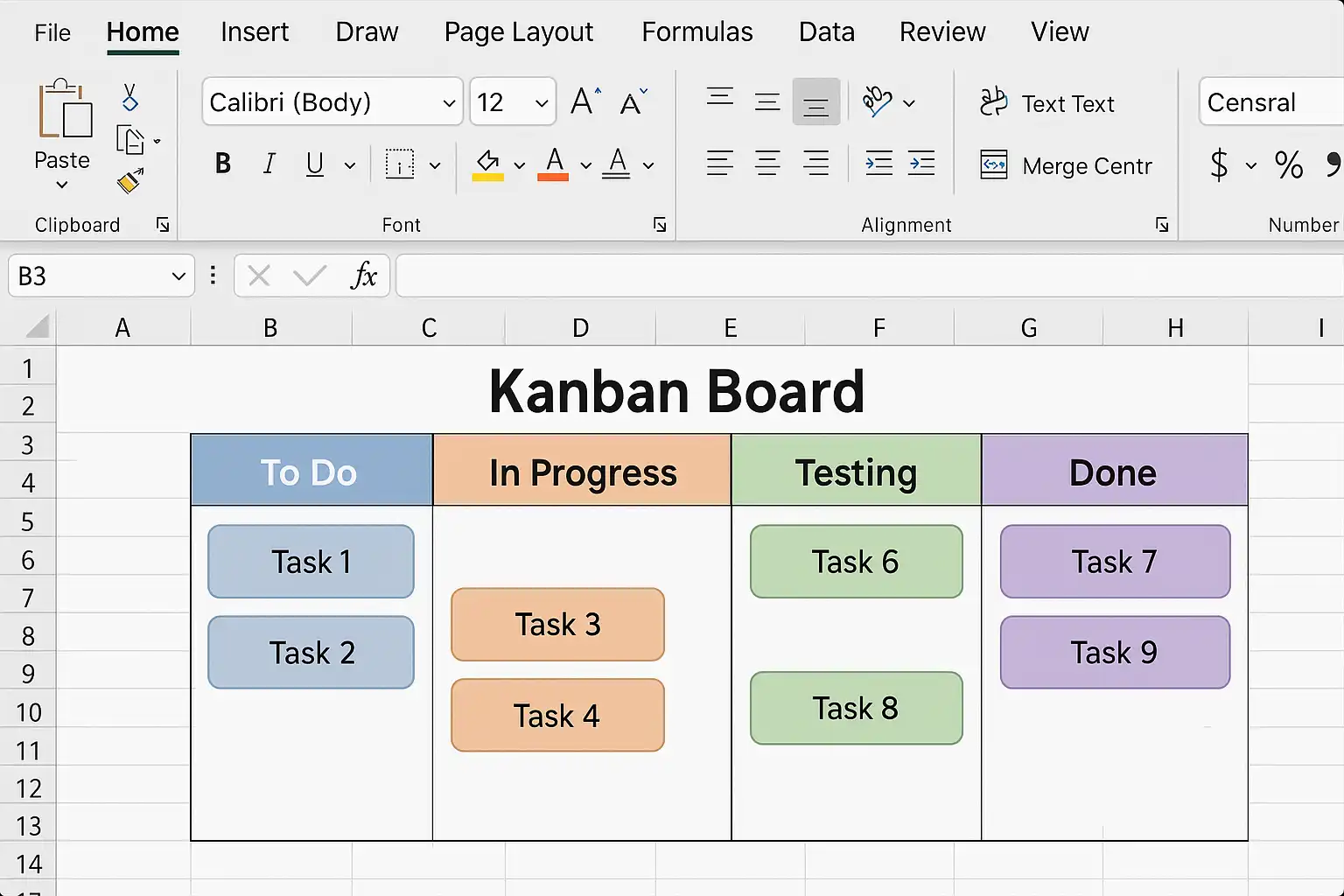1344x896 pixels.
Task: Open the Alignment group dialog launcher
Action: [x=1162, y=225]
